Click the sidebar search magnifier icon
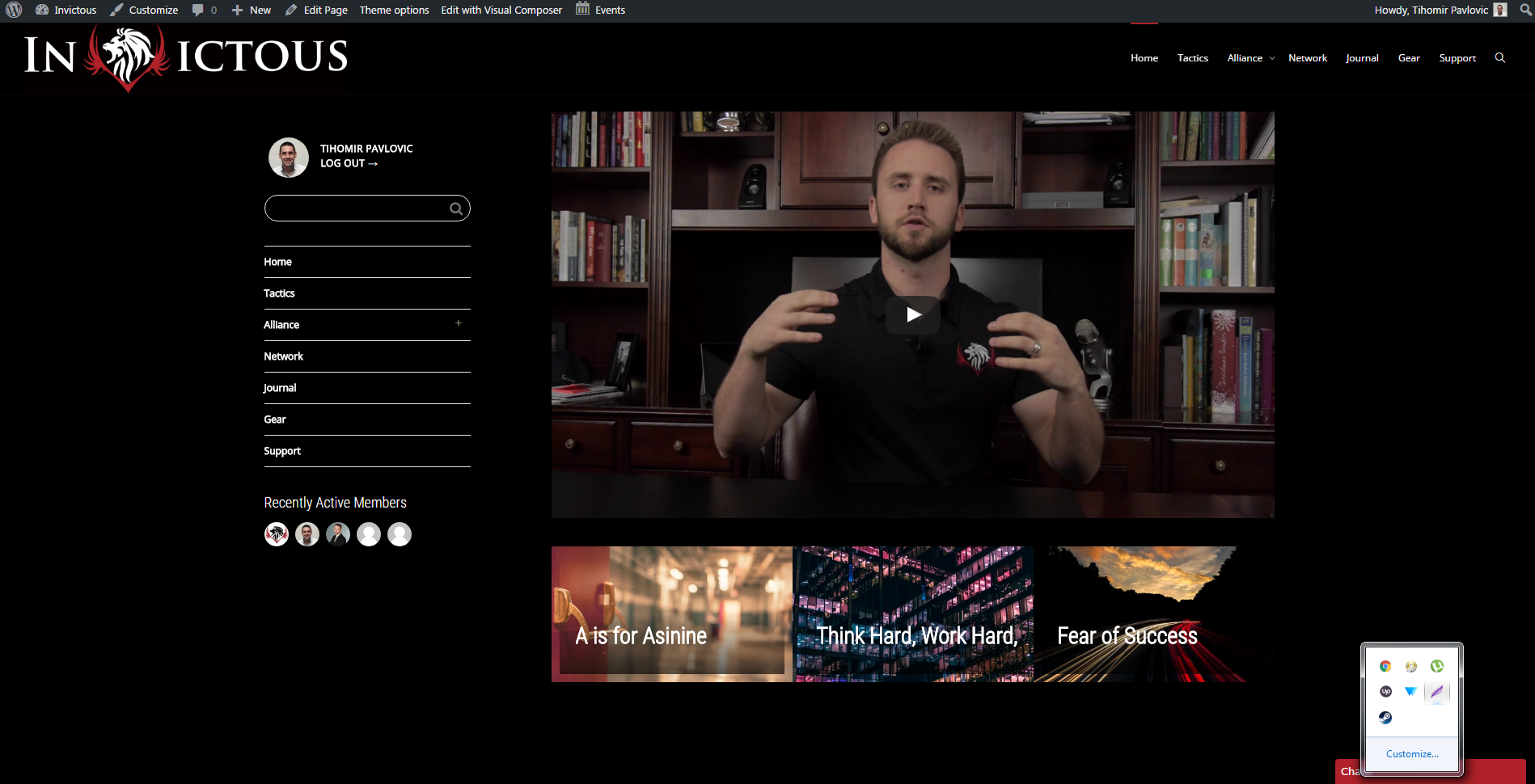The height and width of the screenshot is (784, 1535). click(x=456, y=209)
